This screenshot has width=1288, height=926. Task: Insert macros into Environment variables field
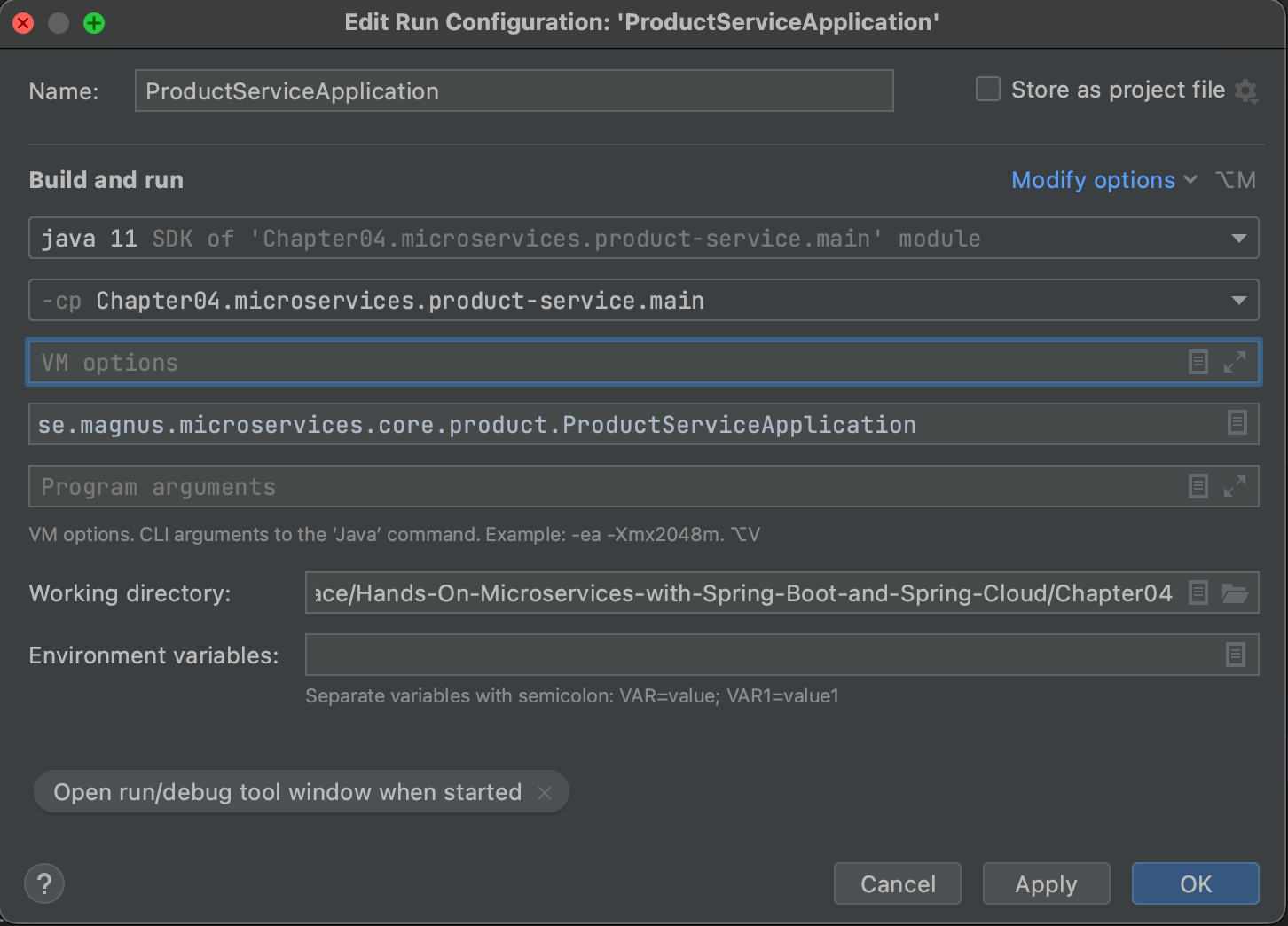click(x=1236, y=655)
